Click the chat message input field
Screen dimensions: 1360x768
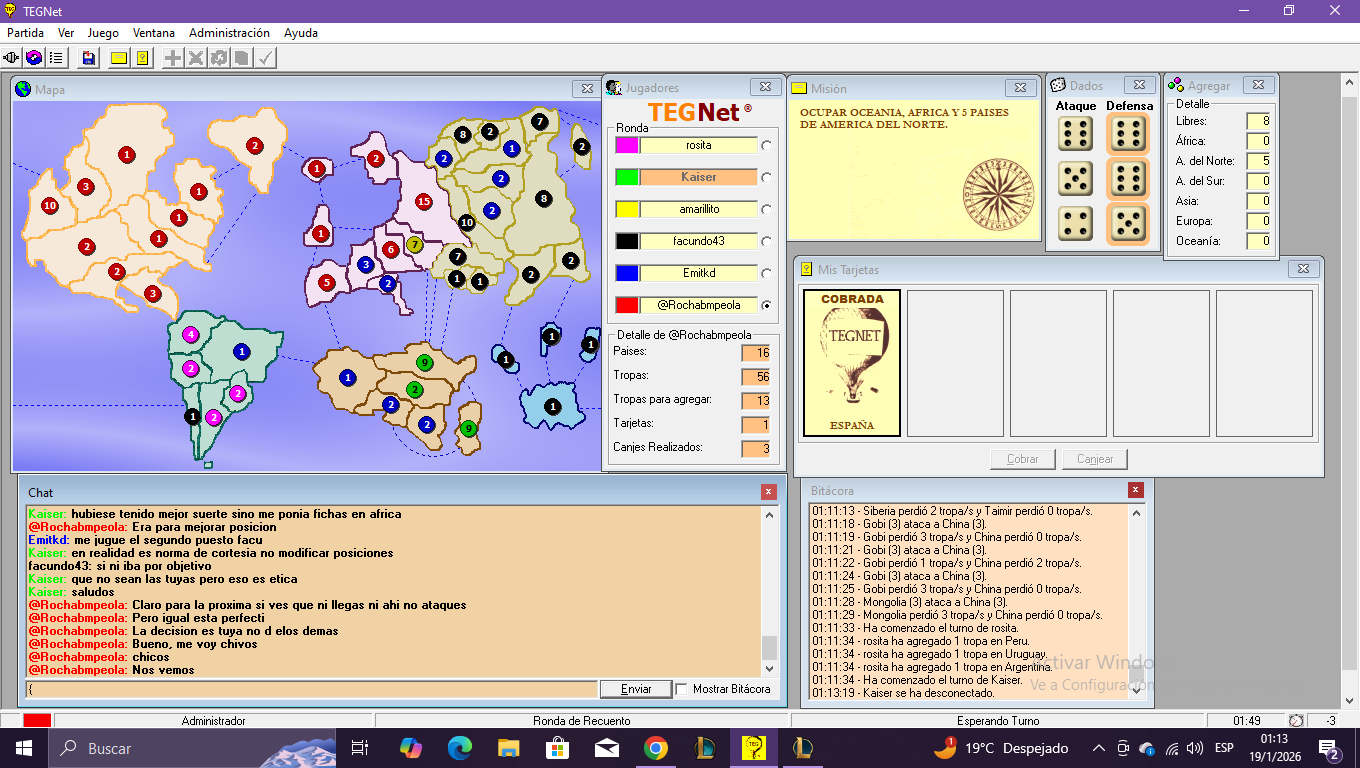310,689
